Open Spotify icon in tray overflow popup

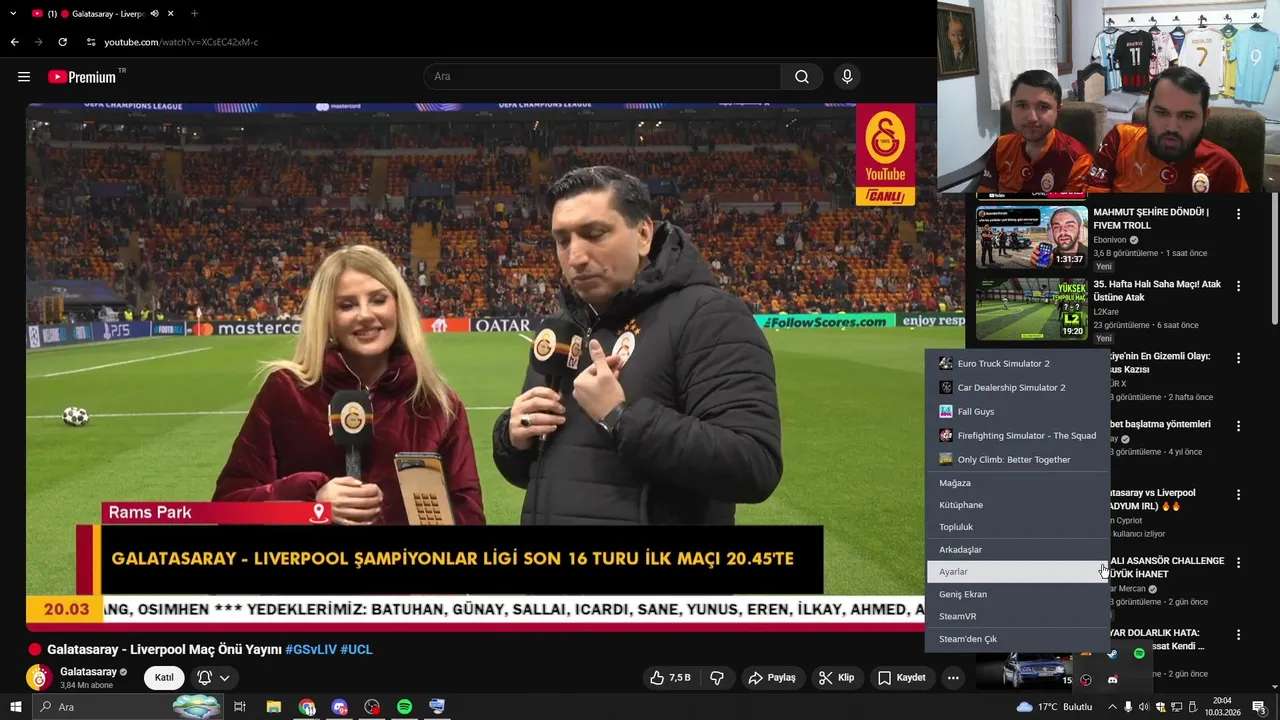(1139, 654)
